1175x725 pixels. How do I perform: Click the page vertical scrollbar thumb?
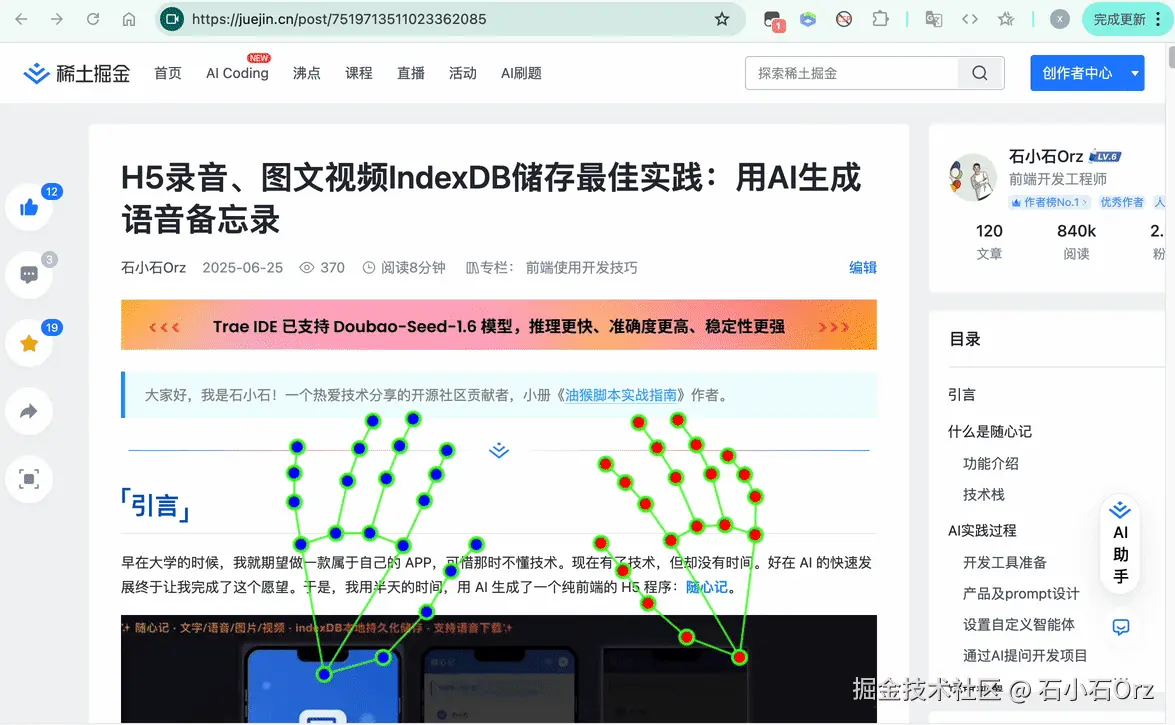[1171, 56]
